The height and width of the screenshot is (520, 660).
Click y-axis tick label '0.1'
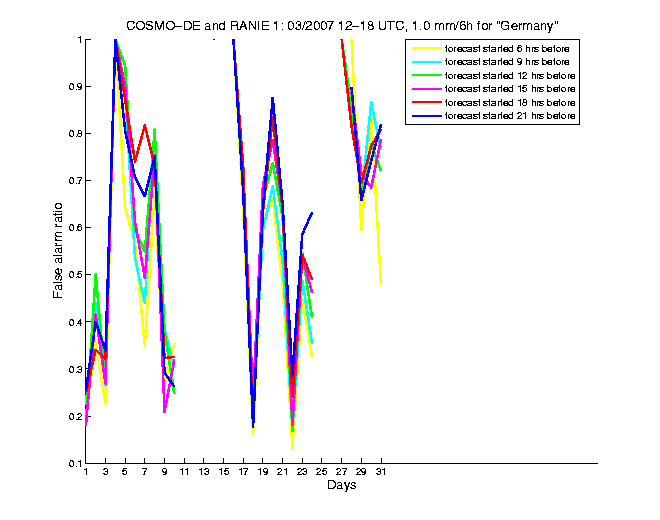click(x=75, y=464)
